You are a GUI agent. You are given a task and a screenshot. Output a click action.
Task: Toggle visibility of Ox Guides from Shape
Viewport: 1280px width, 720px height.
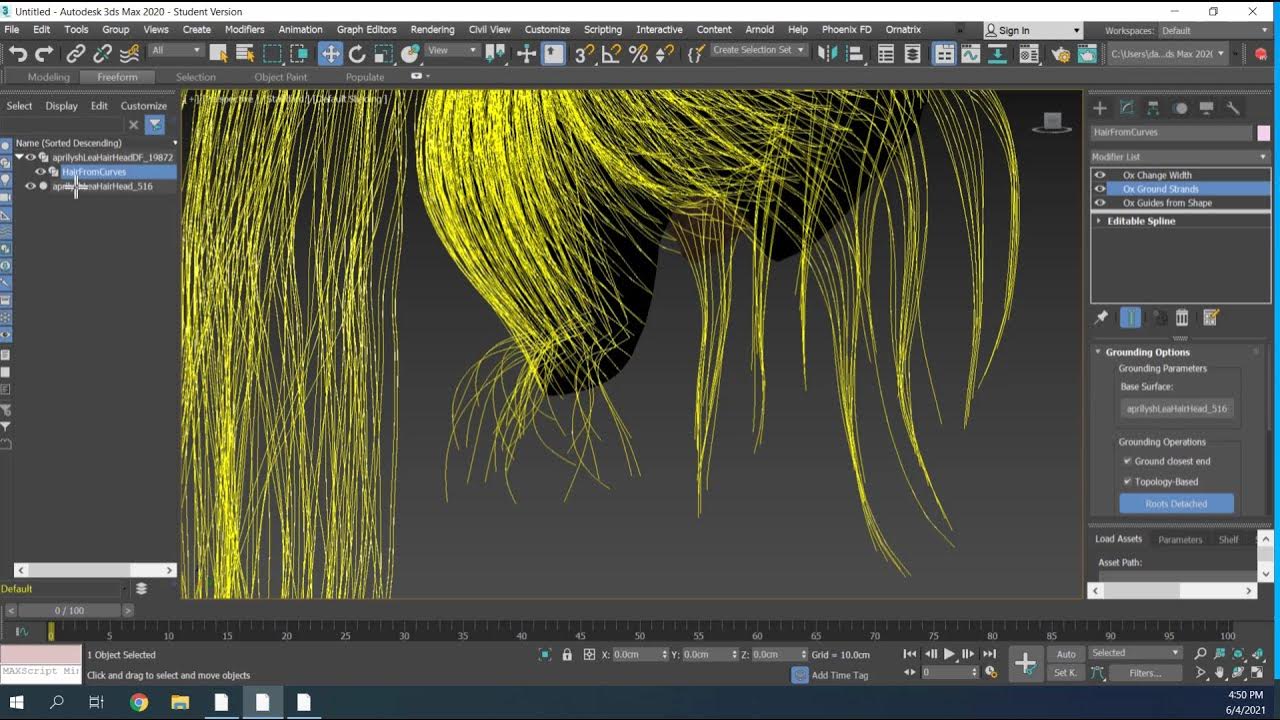pos(1100,203)
